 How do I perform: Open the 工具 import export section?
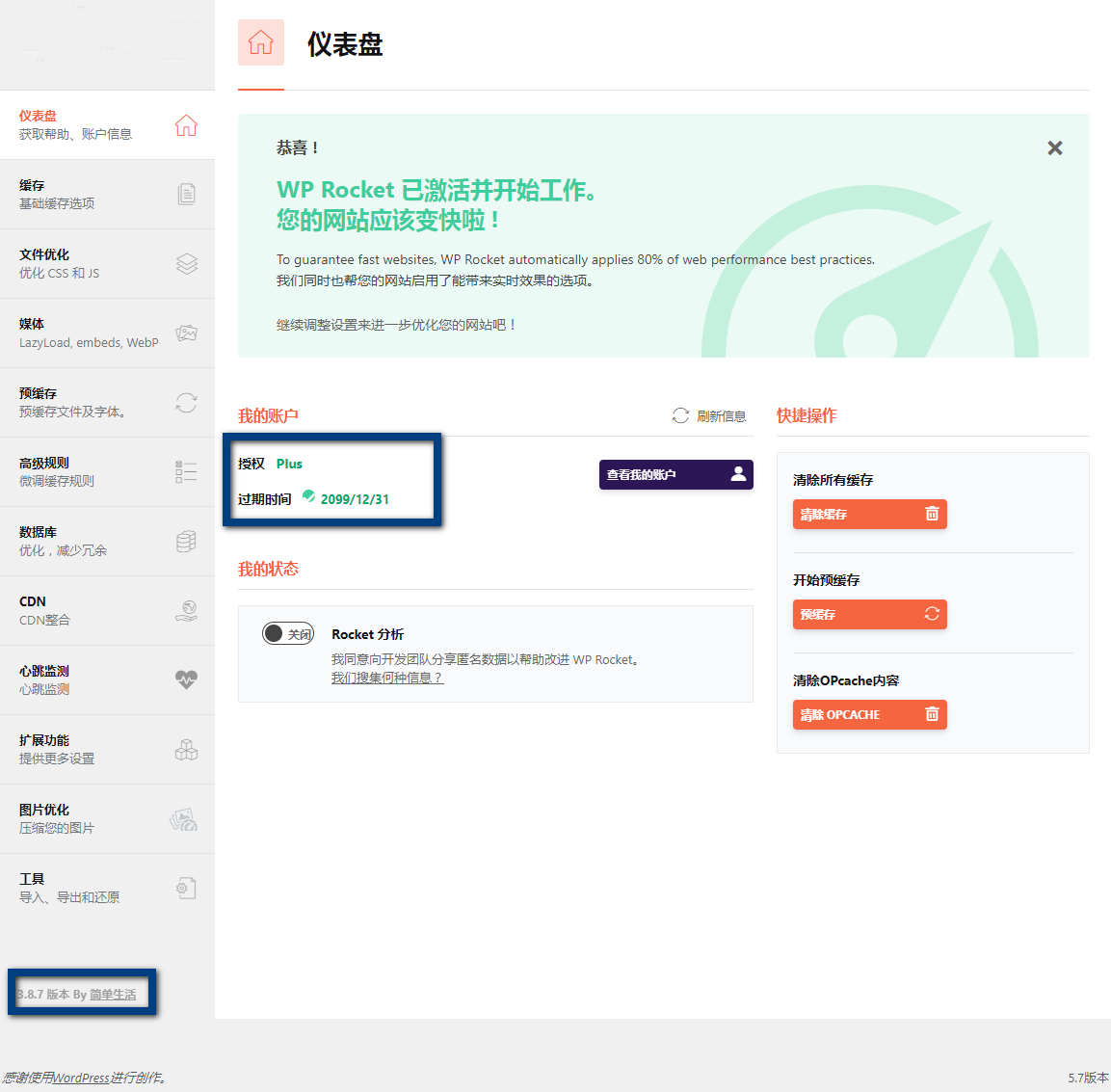click(x=107, y=889)
